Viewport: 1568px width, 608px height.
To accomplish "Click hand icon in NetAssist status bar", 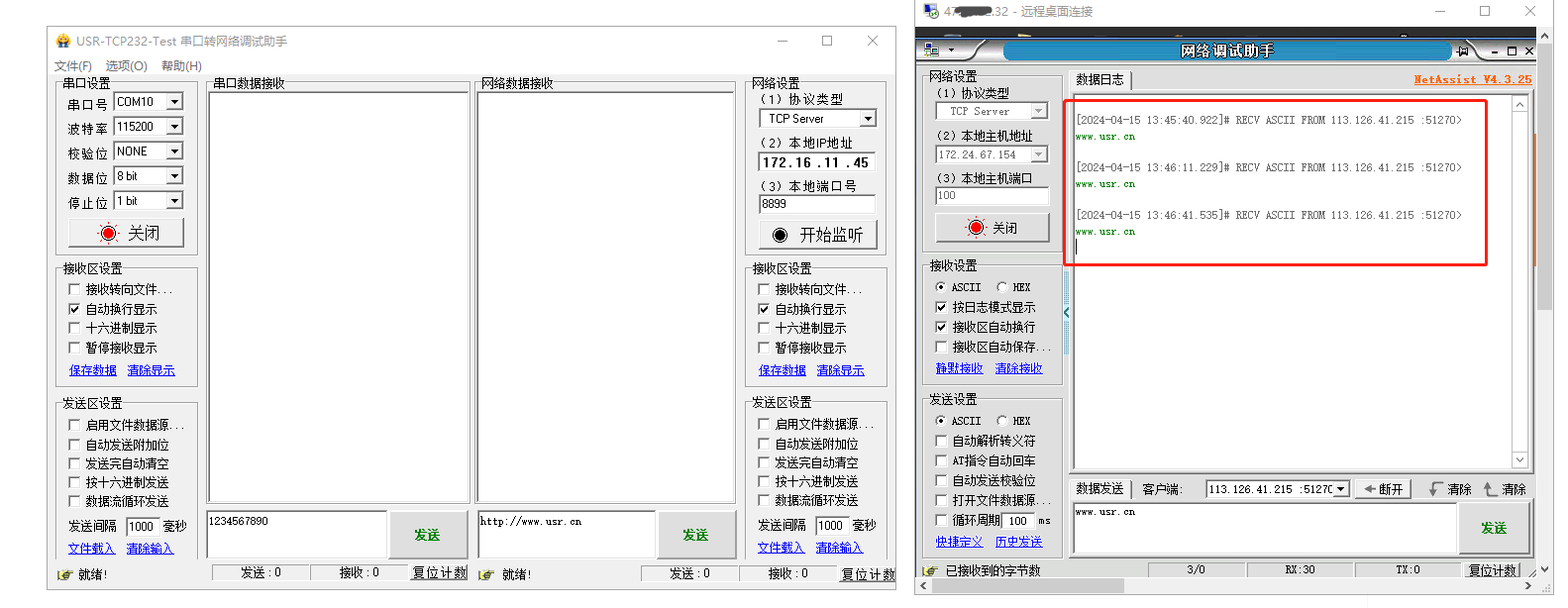I will [x=930, y=570].
